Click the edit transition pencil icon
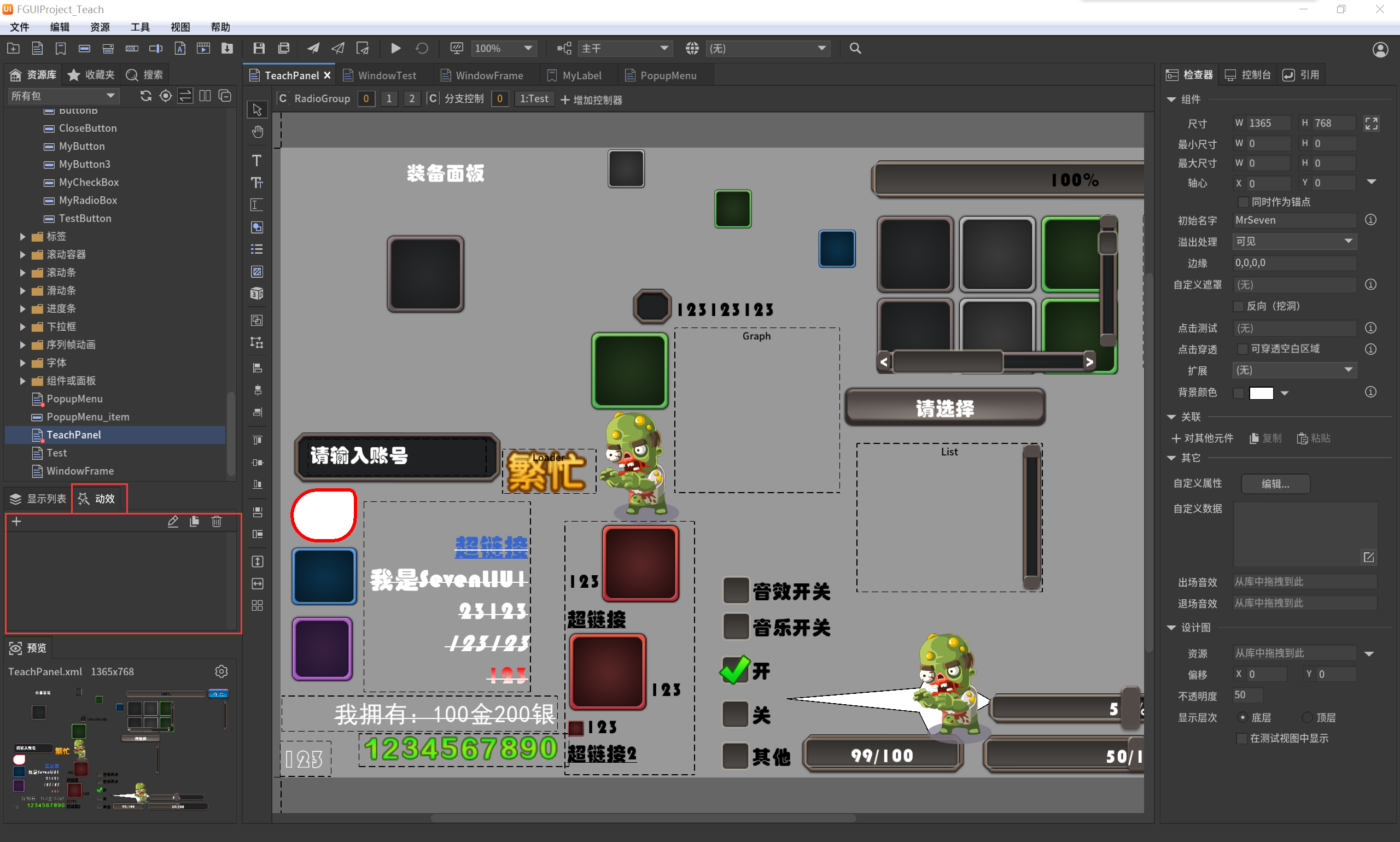Image resolution: width=1400 pixels, height=842 pixels. point(173,522)
